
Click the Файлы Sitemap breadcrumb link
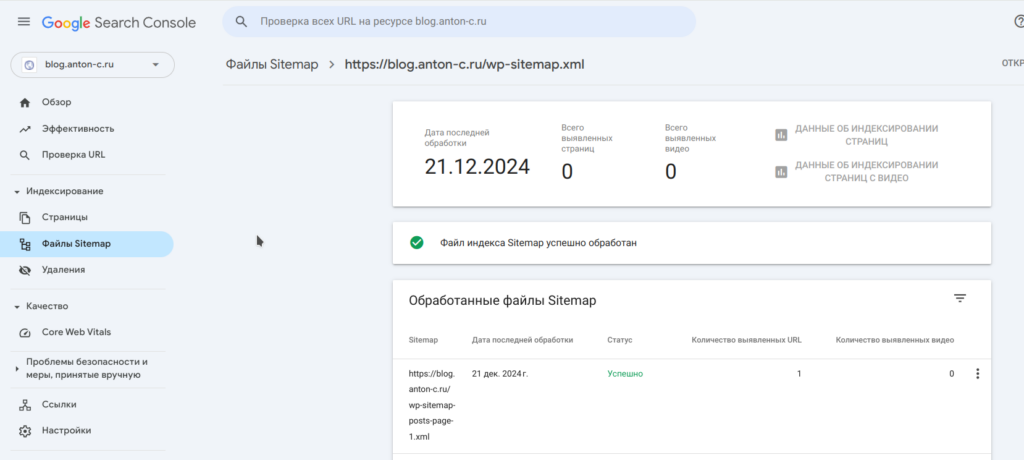(272, 64)
